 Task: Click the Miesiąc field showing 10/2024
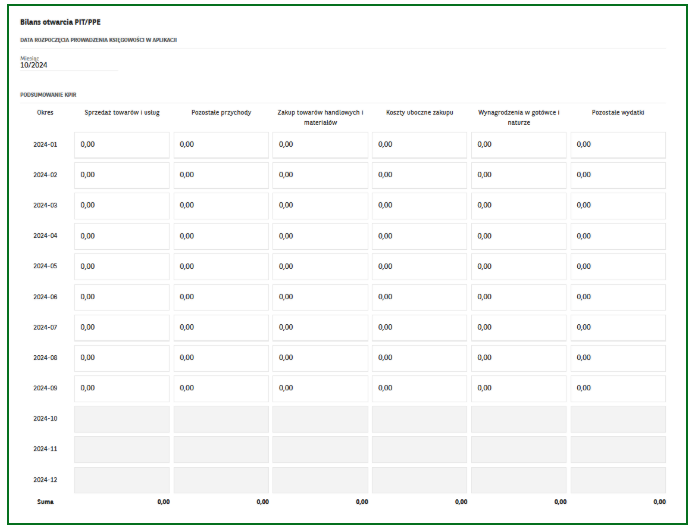pos(69,65)
